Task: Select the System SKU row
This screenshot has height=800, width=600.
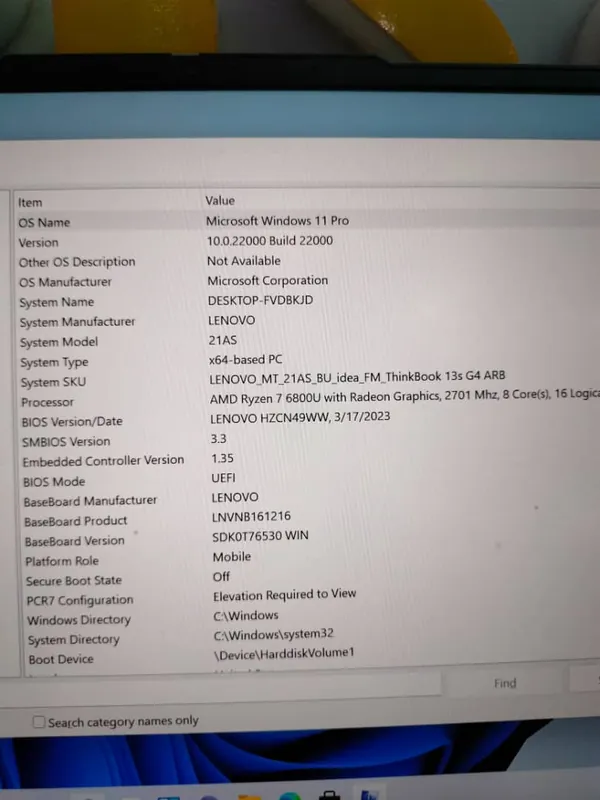Action: click(53, 382)
